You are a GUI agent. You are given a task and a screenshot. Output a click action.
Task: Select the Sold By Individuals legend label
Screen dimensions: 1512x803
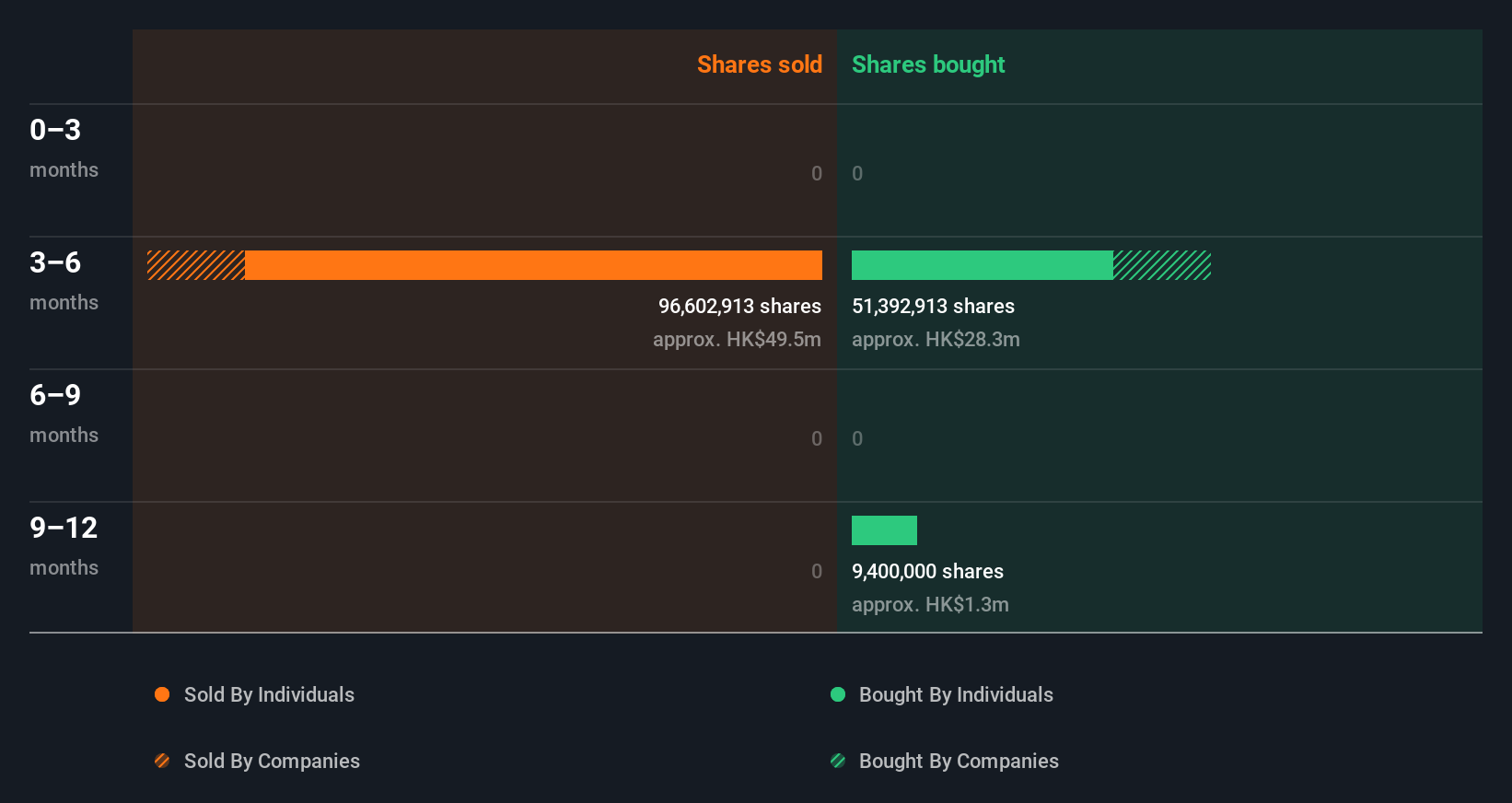pyautogui.click(x=269, y=694)
